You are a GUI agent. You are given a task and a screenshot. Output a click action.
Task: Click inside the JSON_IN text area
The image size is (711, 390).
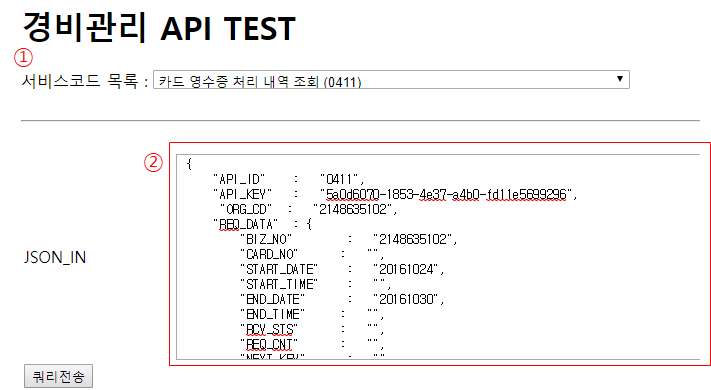[x=438, y=257]
